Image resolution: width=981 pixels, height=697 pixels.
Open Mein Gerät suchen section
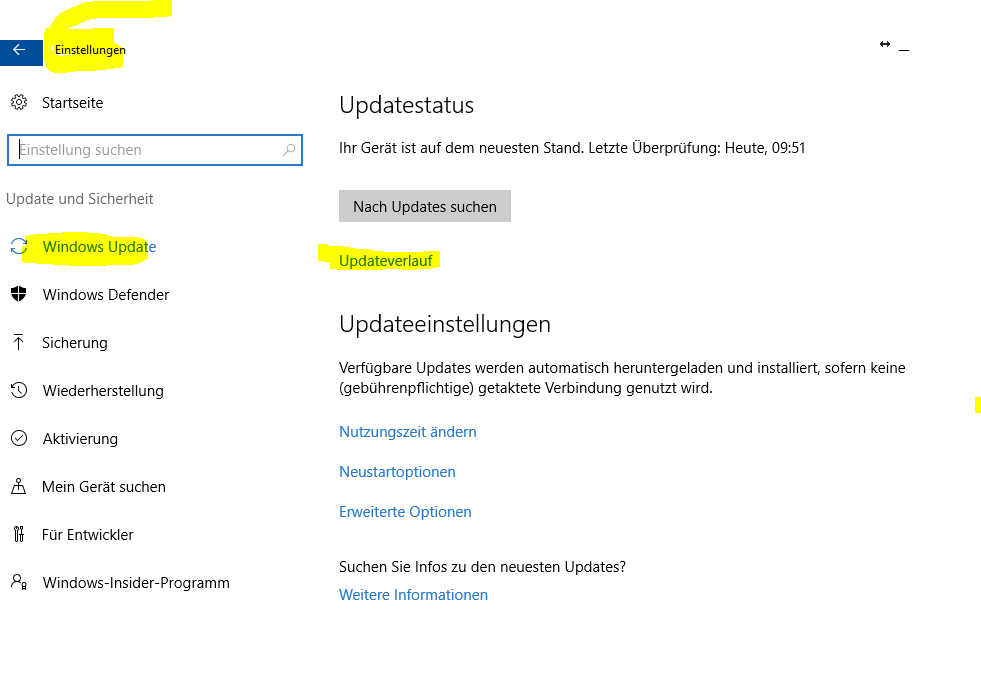tap(104, 487)
